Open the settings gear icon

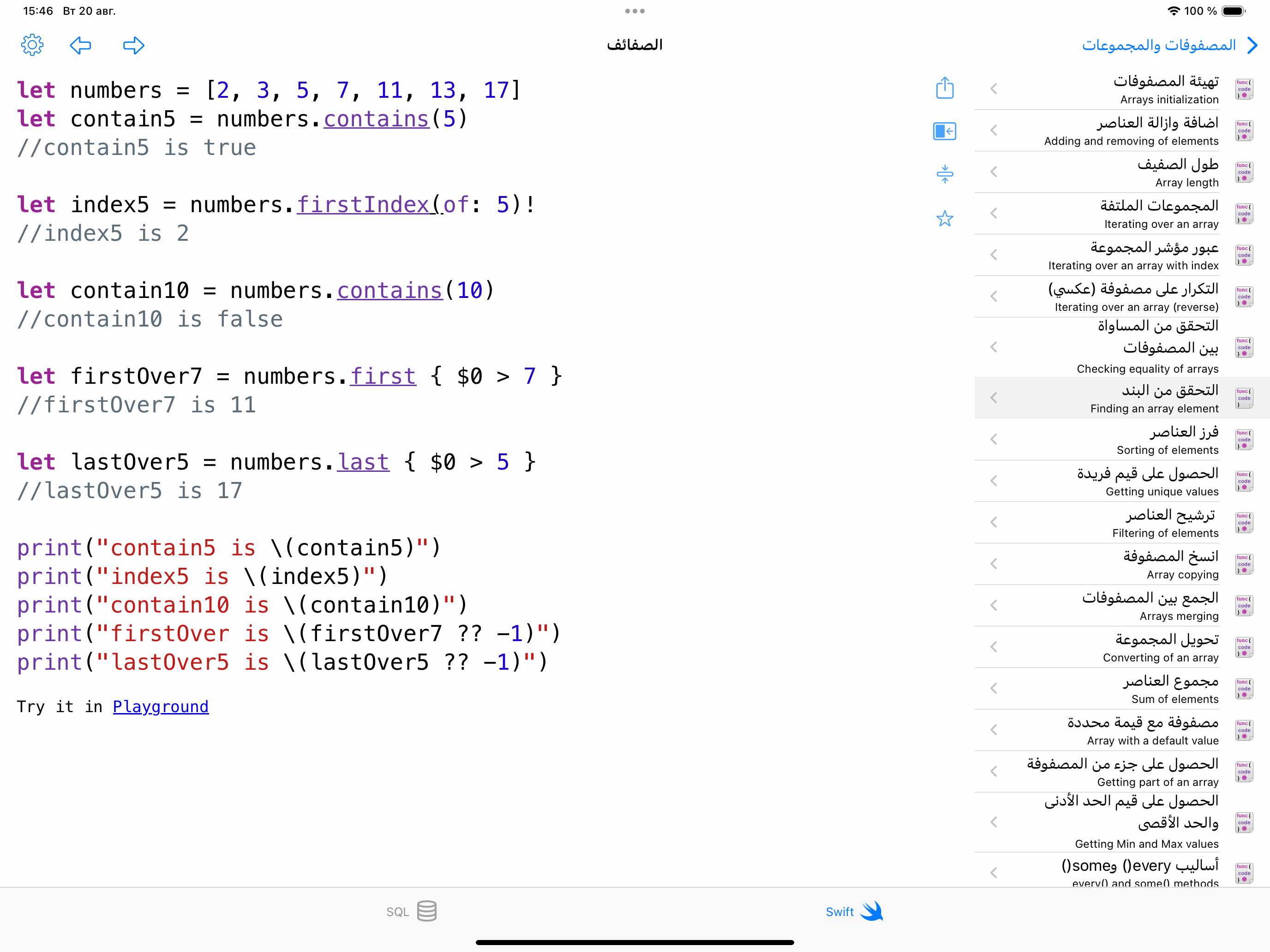click(x=32, y=45)
